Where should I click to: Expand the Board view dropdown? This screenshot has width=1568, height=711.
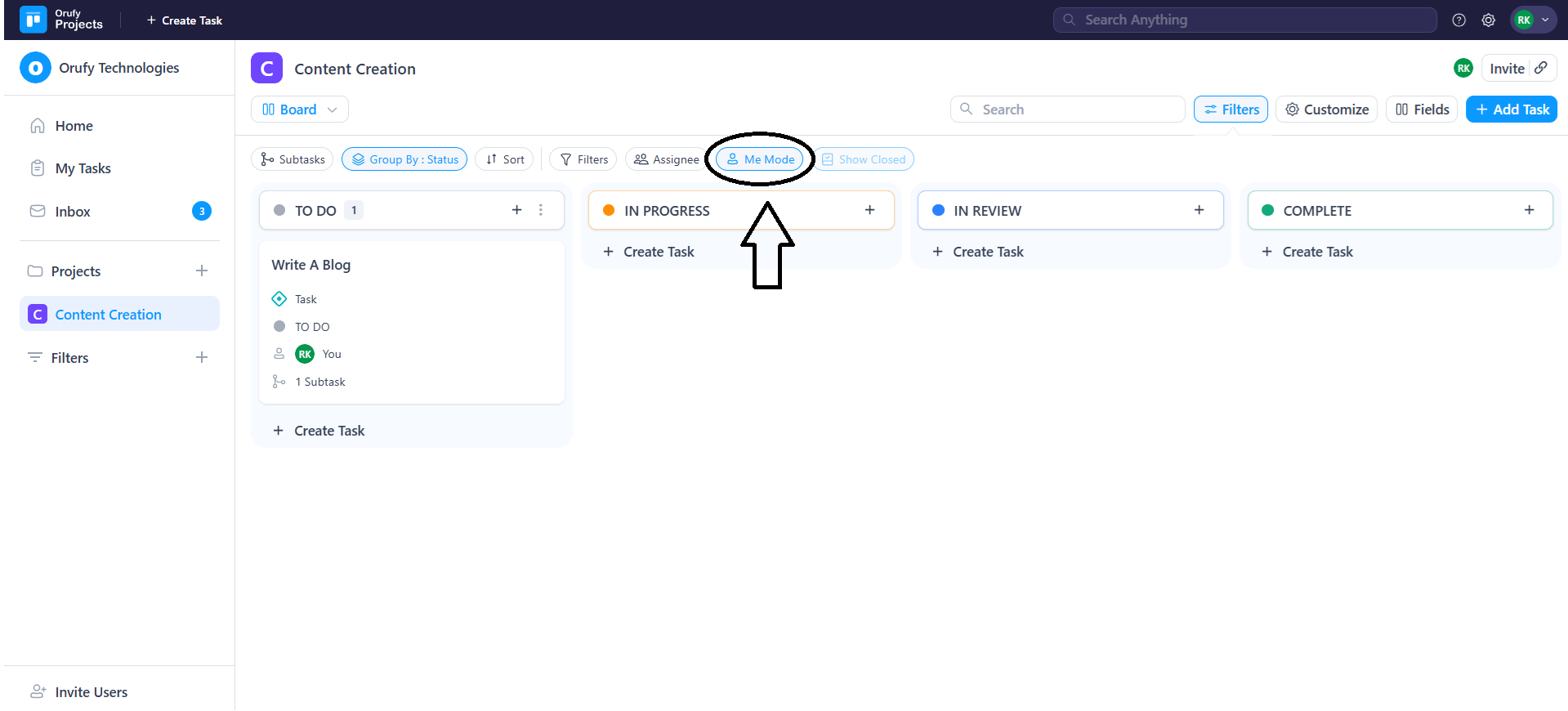pyautogui.click(x=299, y=110)
